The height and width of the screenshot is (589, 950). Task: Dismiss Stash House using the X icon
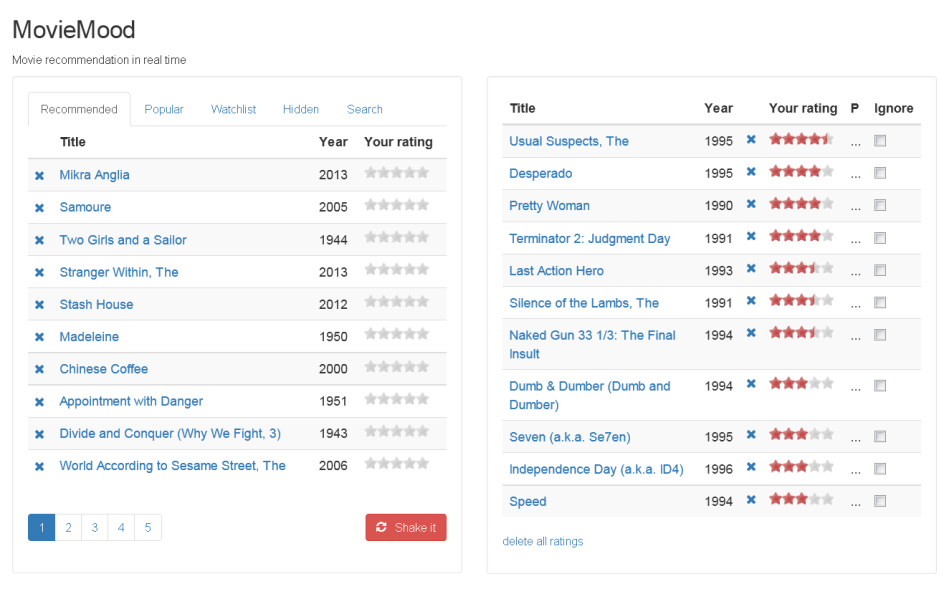(39, 305)
